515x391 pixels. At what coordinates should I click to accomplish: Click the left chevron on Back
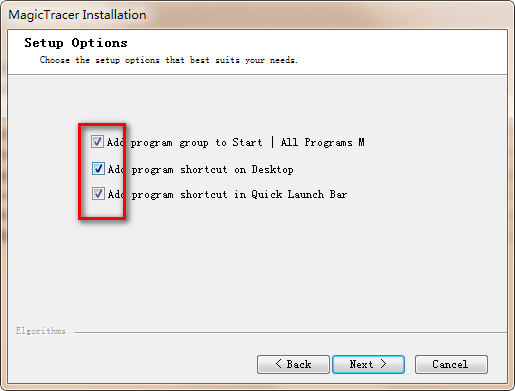pos(279,364)
